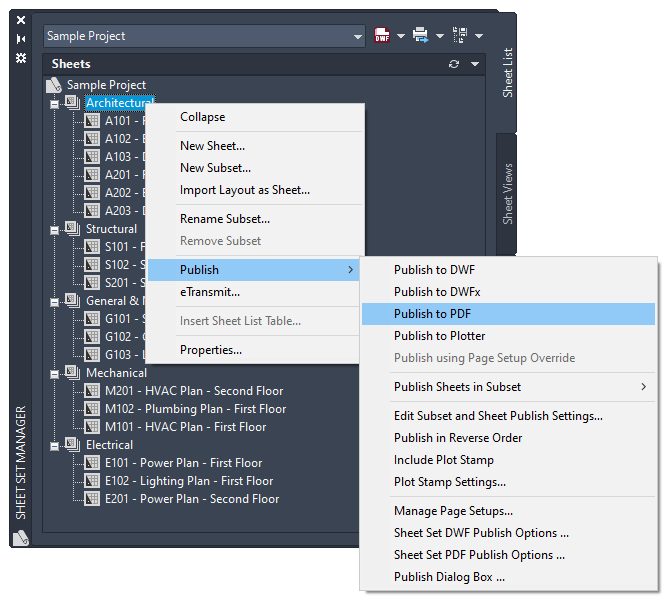Open Sheet Set PDF Publish Options ...
This screenshot has width=670, height=601.
click(x=508, y=555)
